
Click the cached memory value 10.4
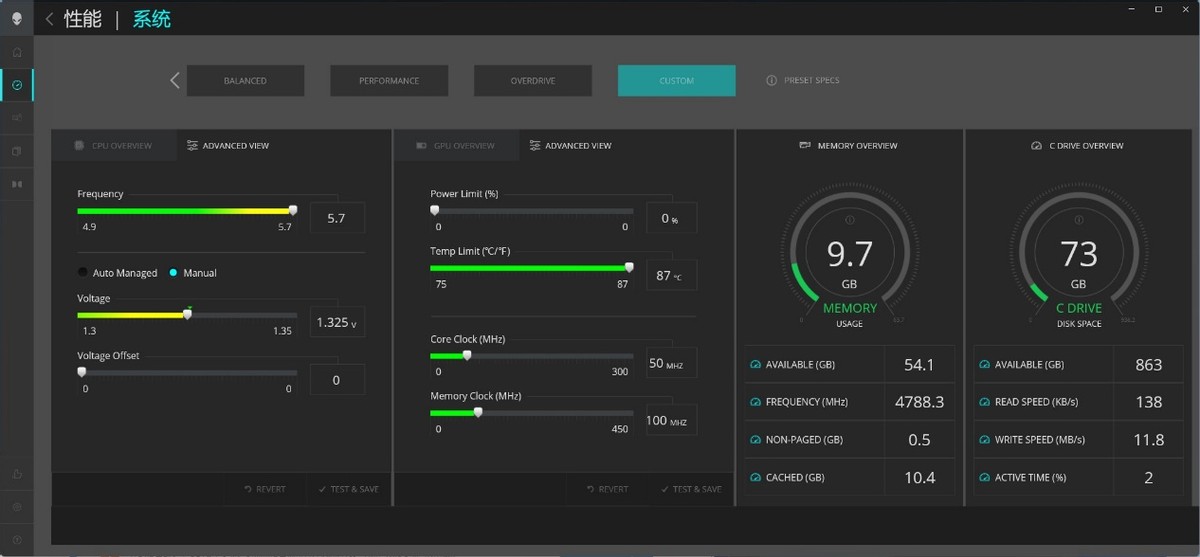click(x=919, y=478)
